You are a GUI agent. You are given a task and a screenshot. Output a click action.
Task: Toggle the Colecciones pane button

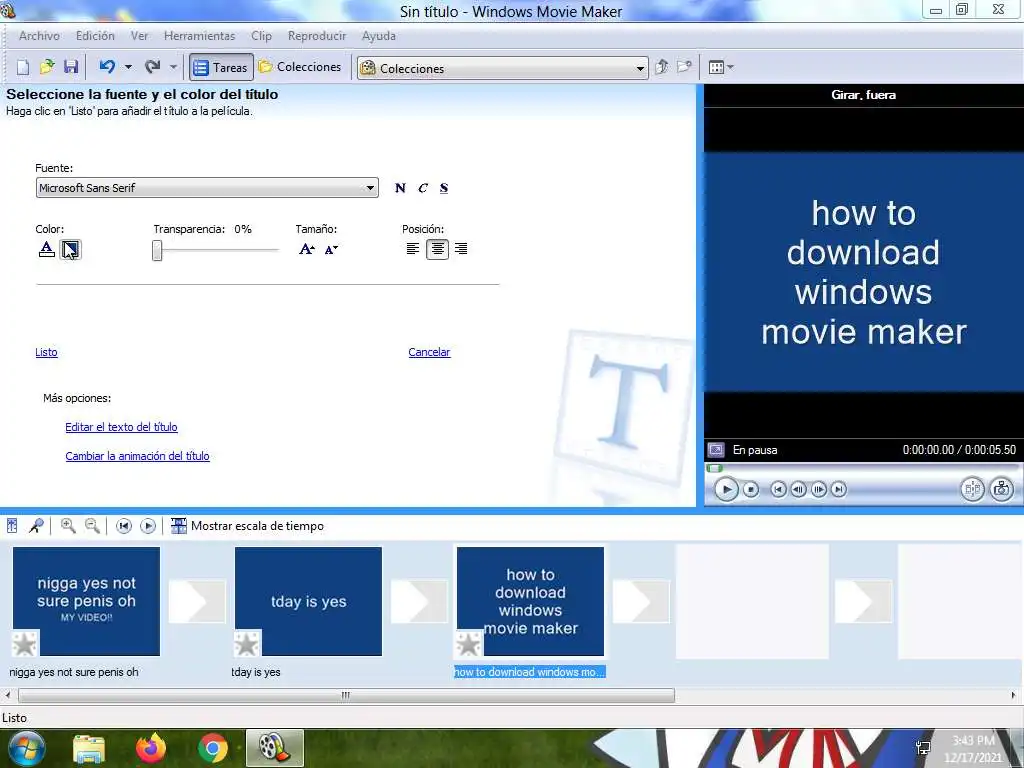(x=300, y=67)
